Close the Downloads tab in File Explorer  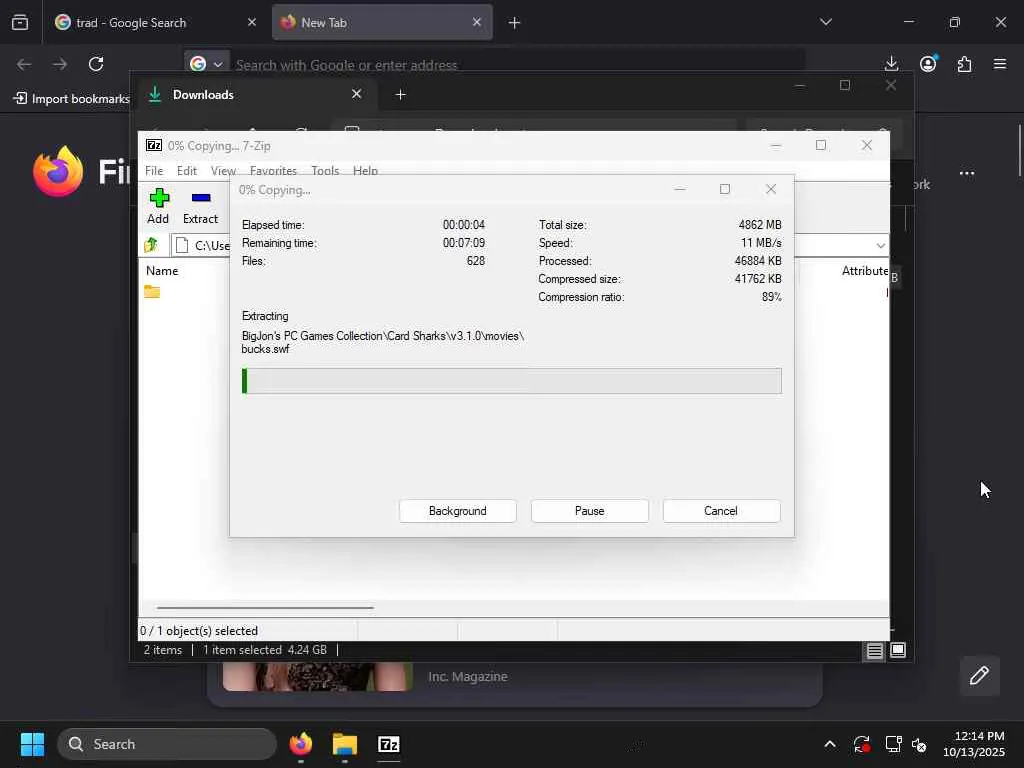(357, 94)
